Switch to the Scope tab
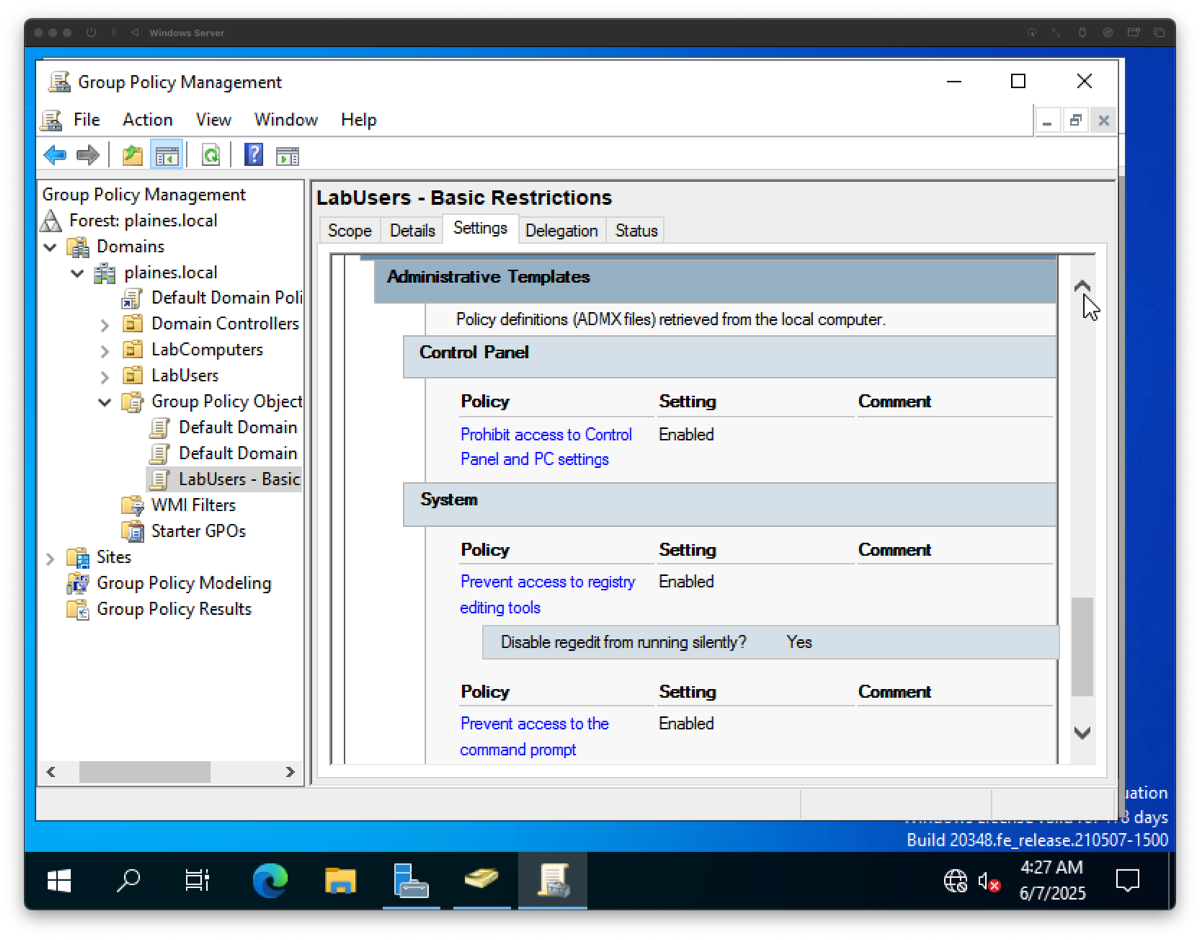This screenshot has height=940, width=1200. pos(349,231)
